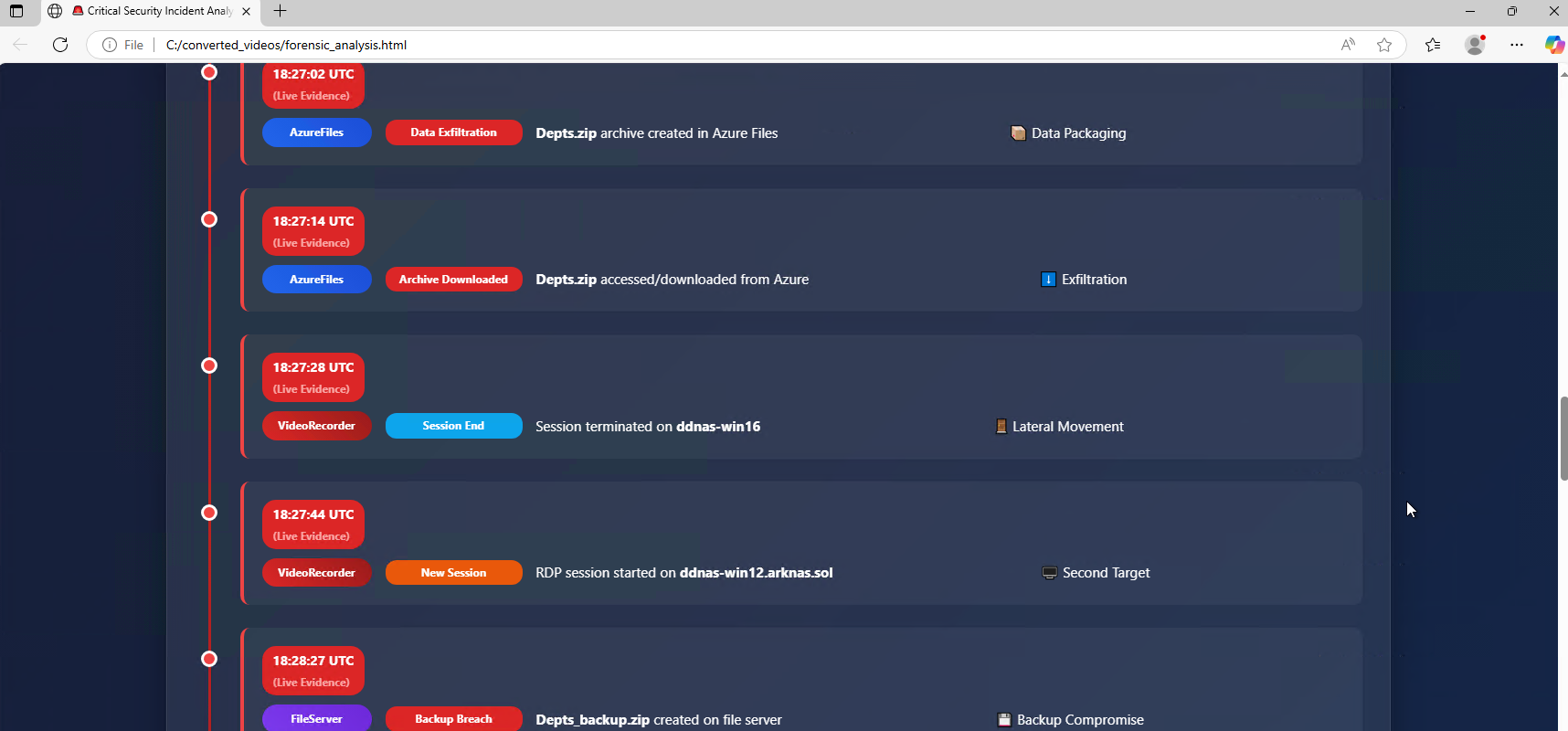Close the Critical Security Incident tab

[x=246, y=11]
